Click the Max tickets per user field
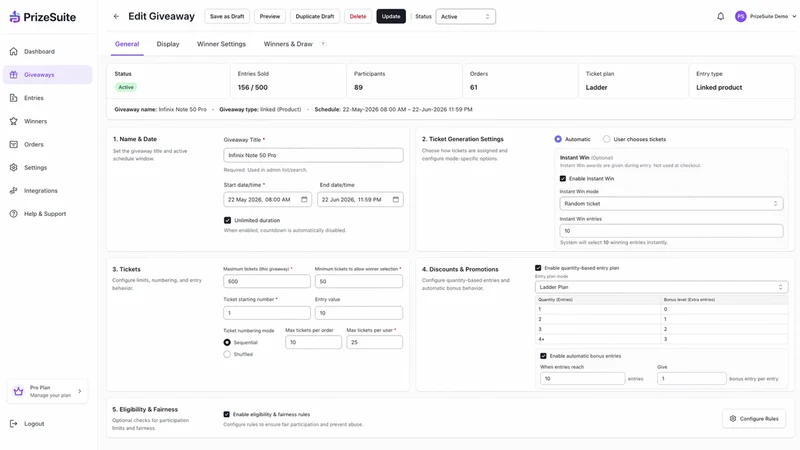Viewport: 800px width, 450px height. point(374,342)
